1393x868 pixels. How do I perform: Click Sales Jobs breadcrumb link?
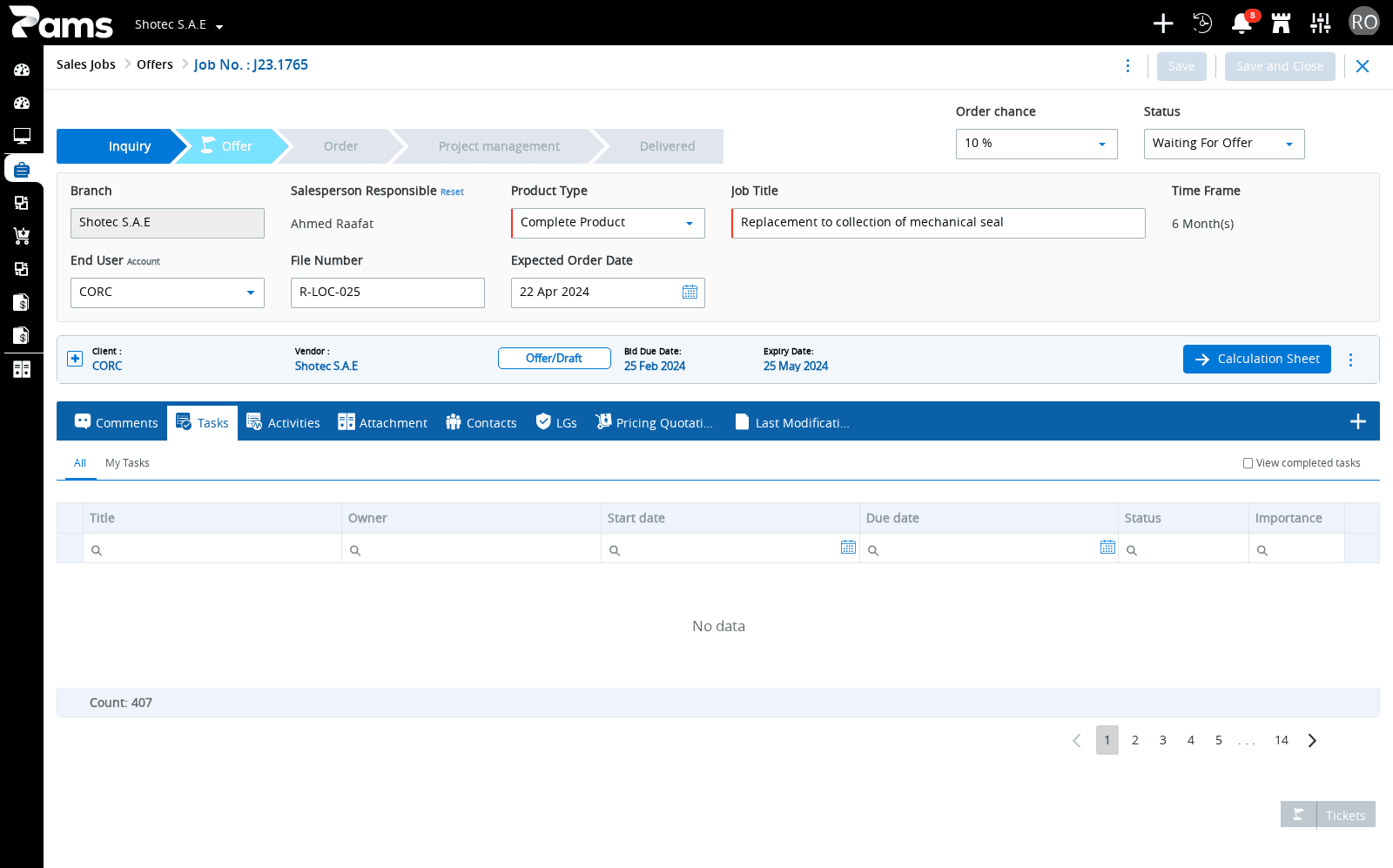[86, 64]
